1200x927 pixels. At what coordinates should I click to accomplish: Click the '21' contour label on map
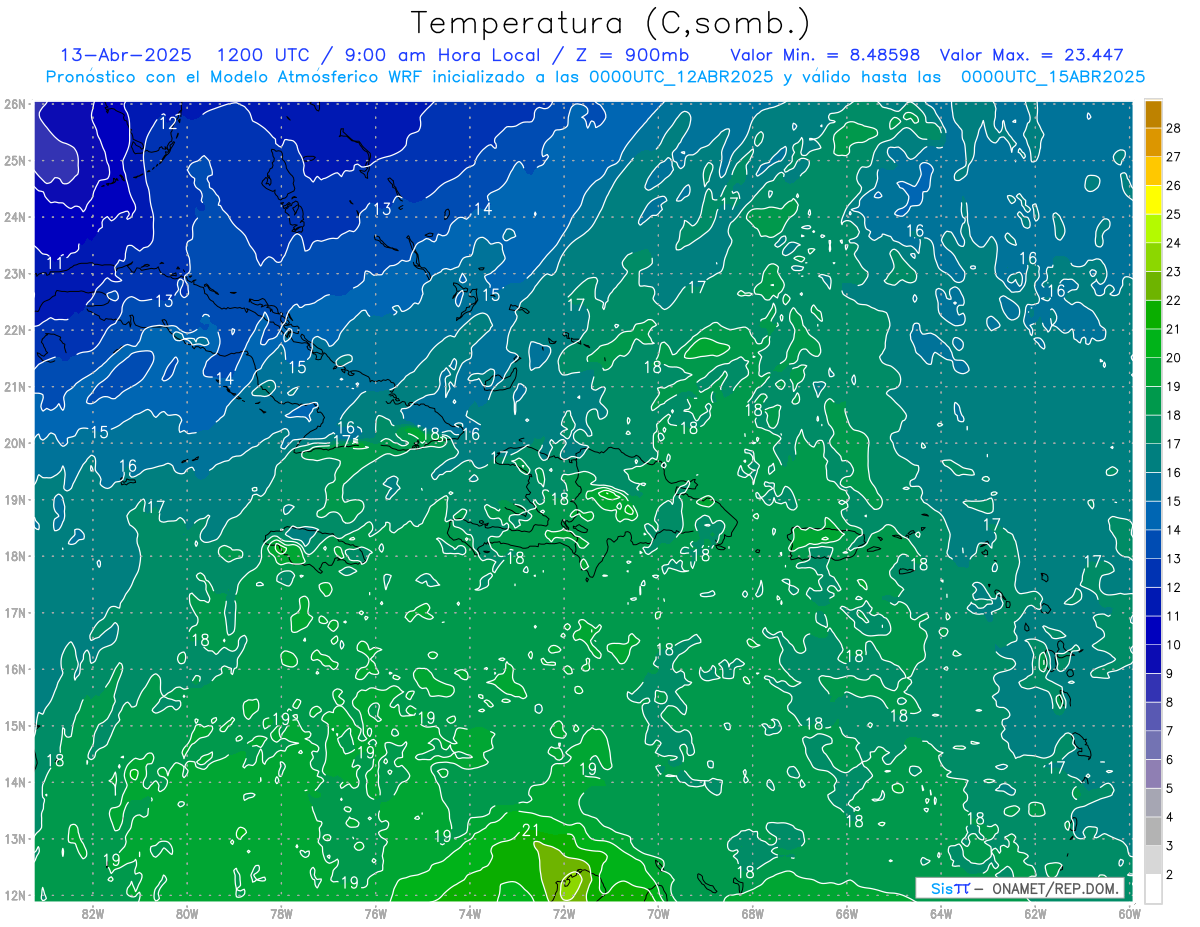(531, 830)
